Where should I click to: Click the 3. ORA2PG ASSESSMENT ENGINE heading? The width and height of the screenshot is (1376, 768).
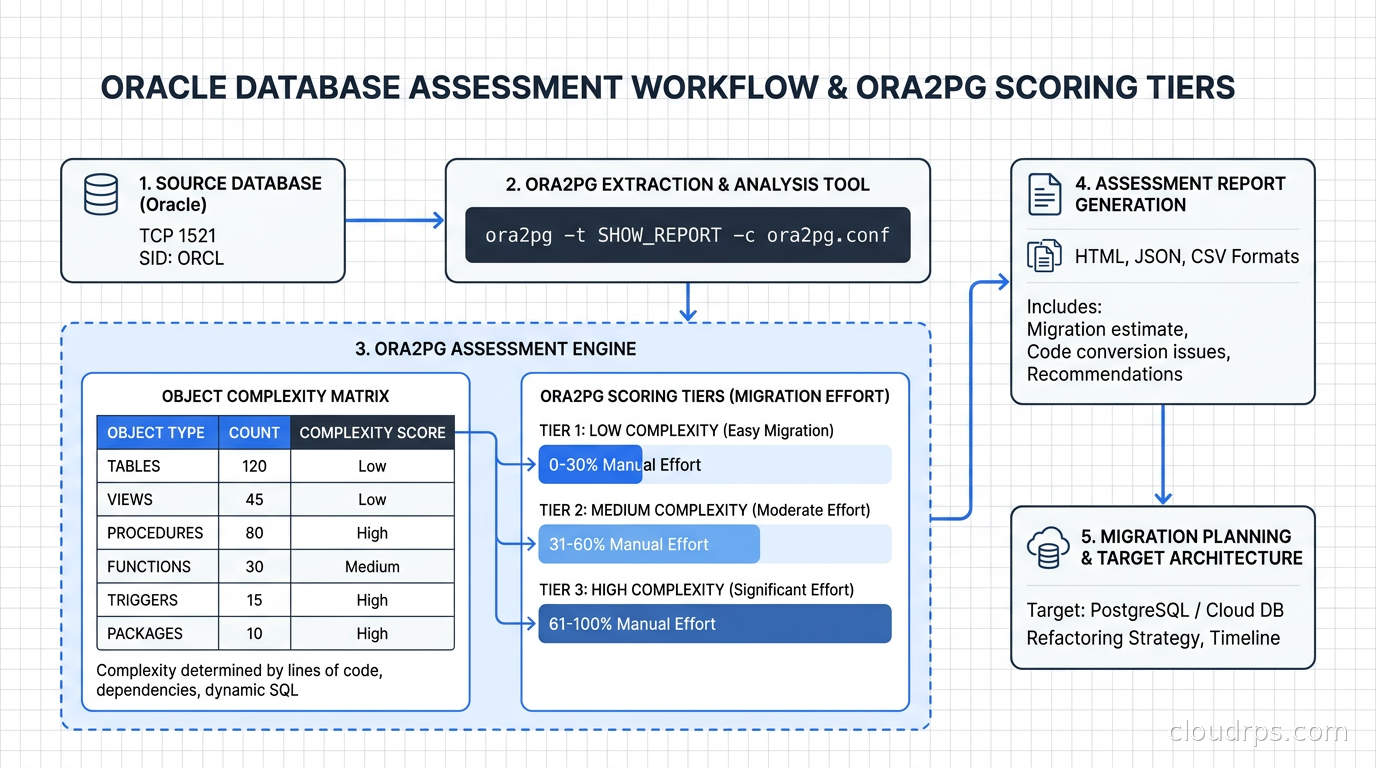pos(496,349)
